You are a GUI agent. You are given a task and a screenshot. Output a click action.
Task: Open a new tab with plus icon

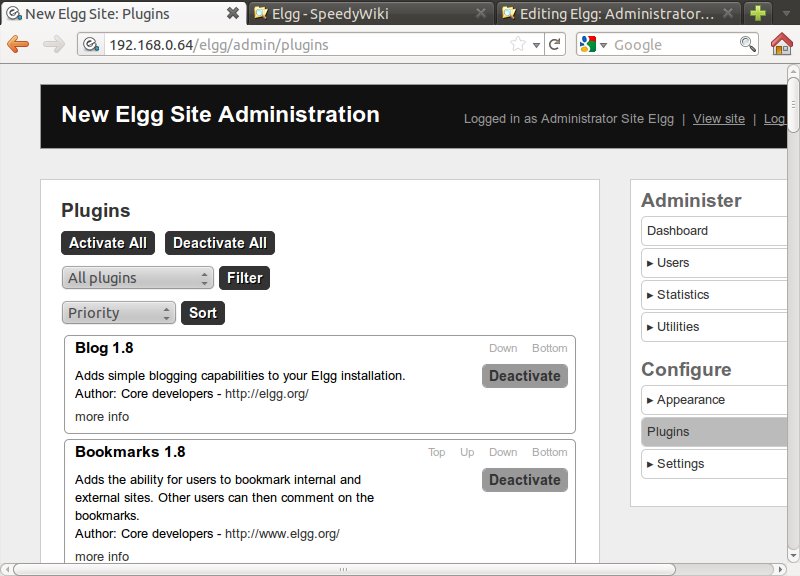[760, 14]
